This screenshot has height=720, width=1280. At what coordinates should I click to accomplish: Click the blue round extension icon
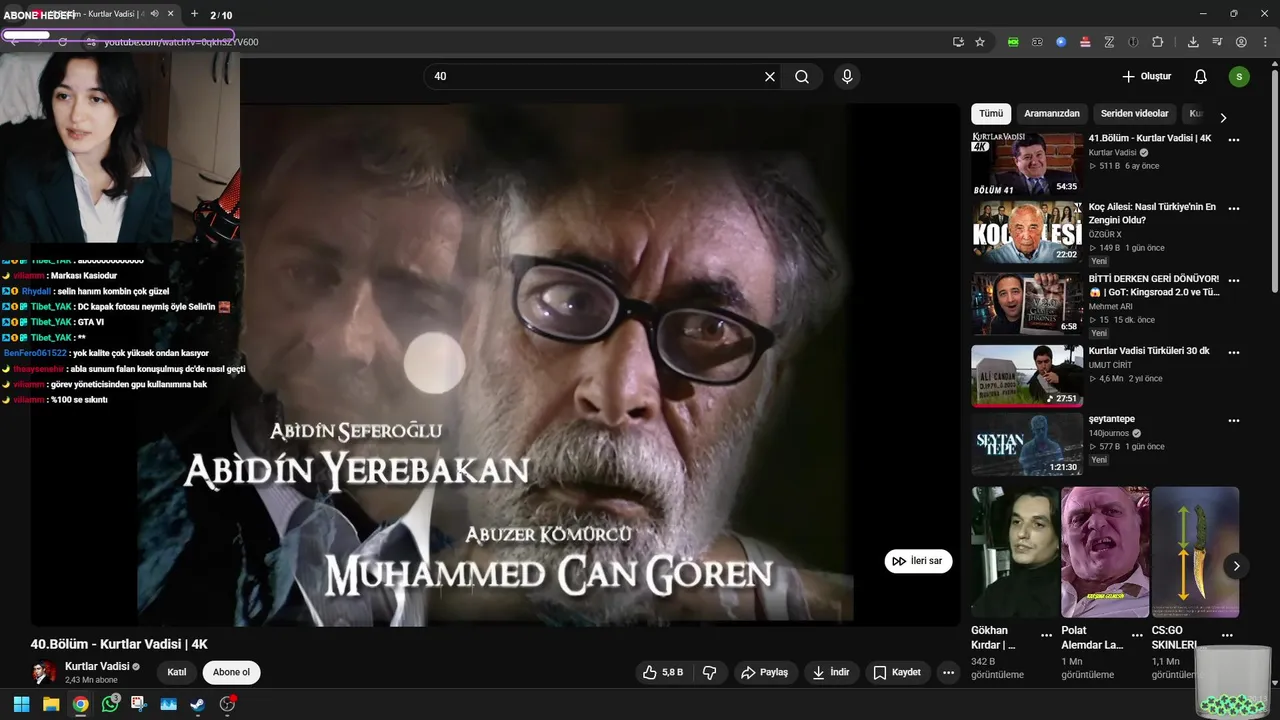(1061, 42)
